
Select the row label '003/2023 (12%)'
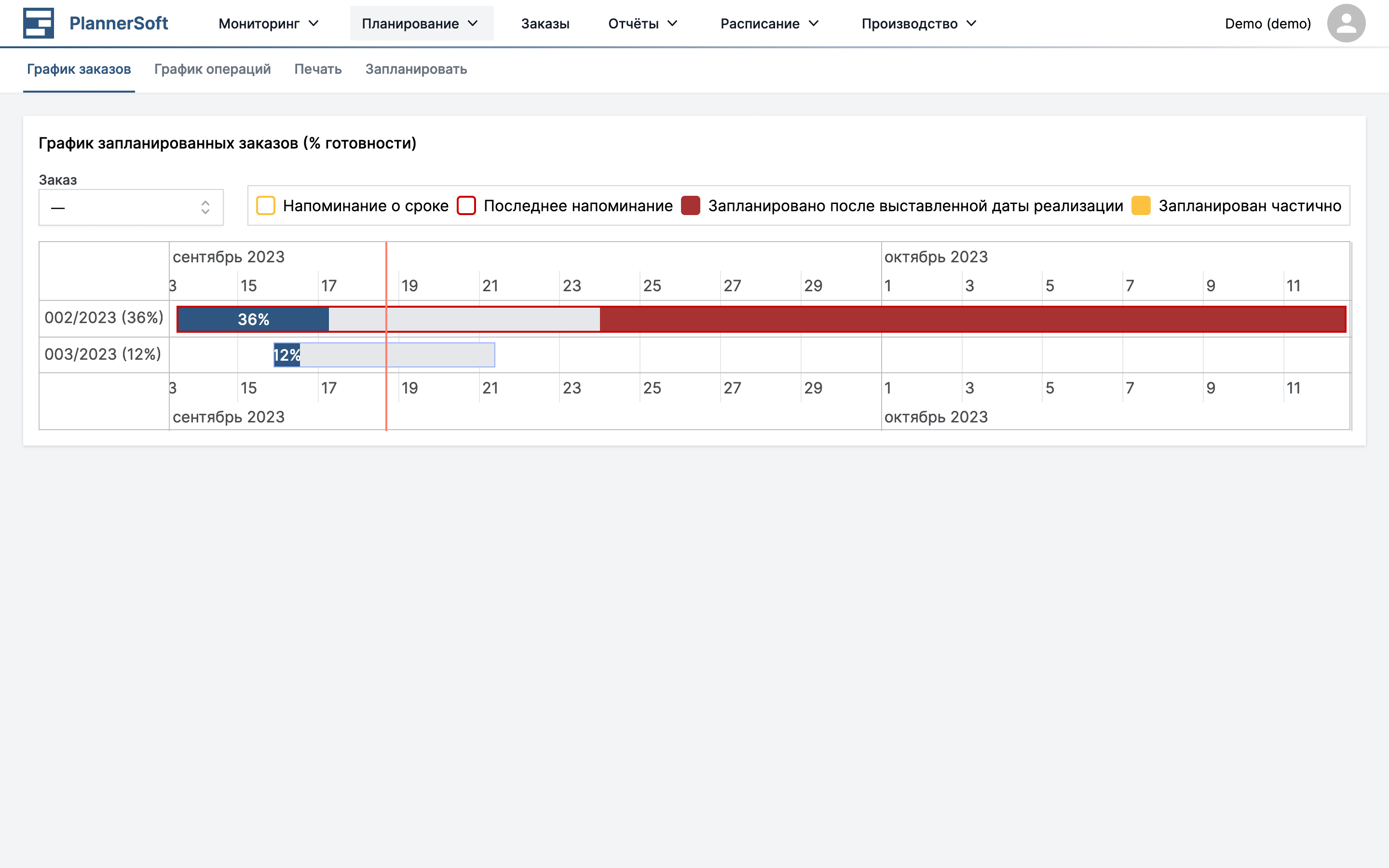103,354
